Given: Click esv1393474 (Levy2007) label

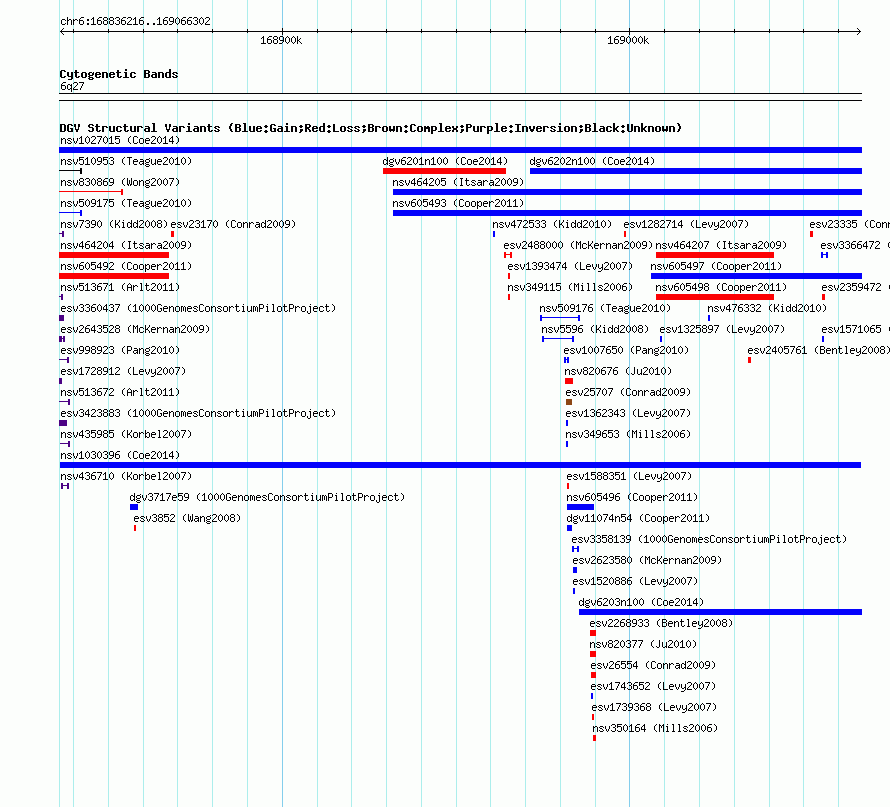Looking at the screenshot, I should pyautogui.click(x=570, y=266).
